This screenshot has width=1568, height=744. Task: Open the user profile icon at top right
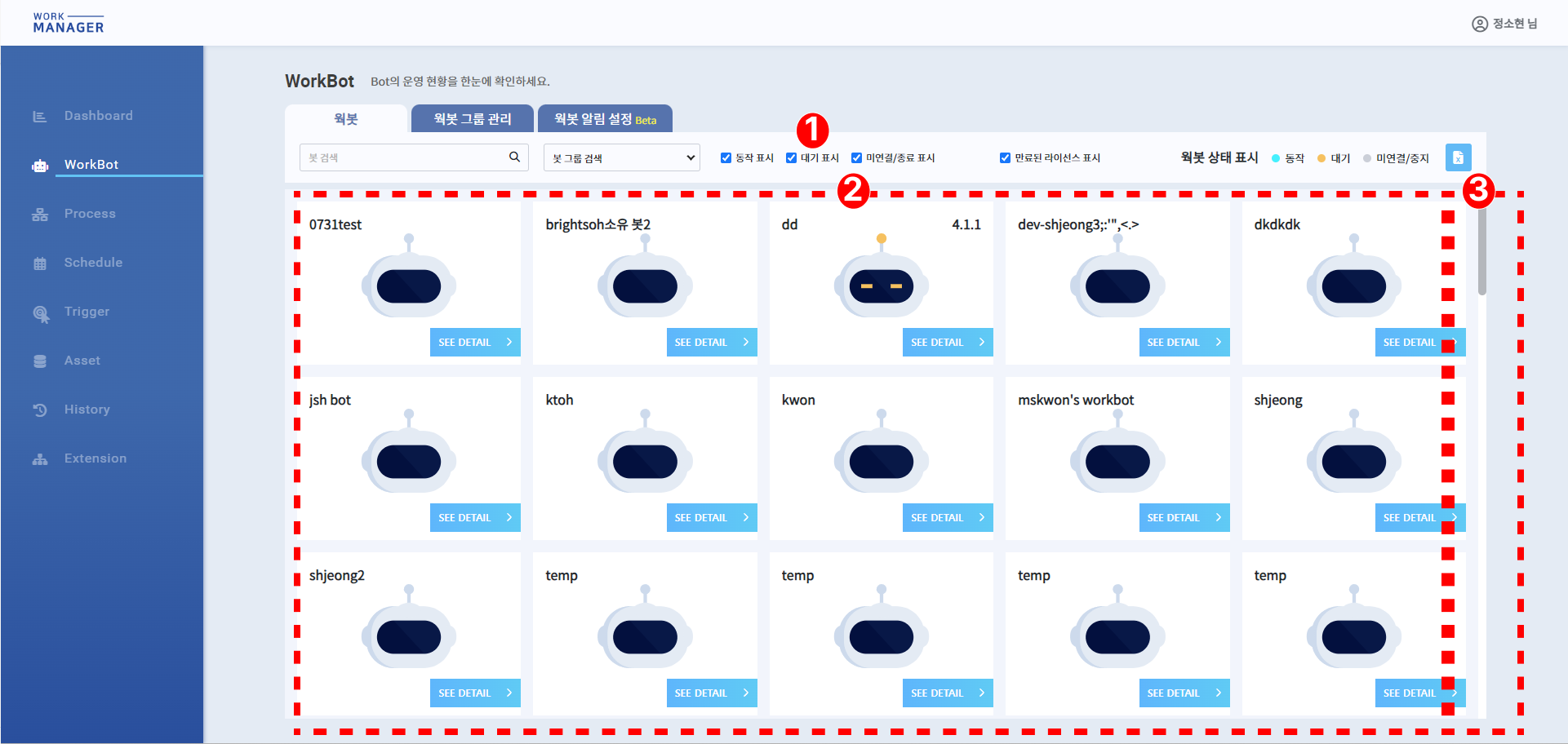(x=1479, y=24)
